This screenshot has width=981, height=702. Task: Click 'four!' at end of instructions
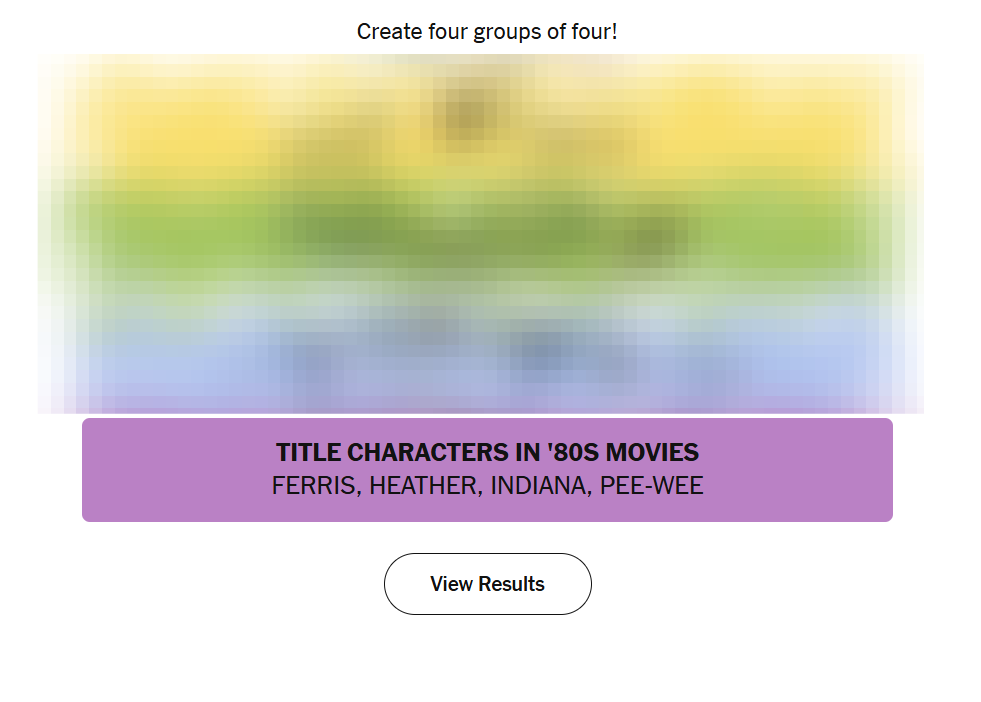click(x=596, y=32)
